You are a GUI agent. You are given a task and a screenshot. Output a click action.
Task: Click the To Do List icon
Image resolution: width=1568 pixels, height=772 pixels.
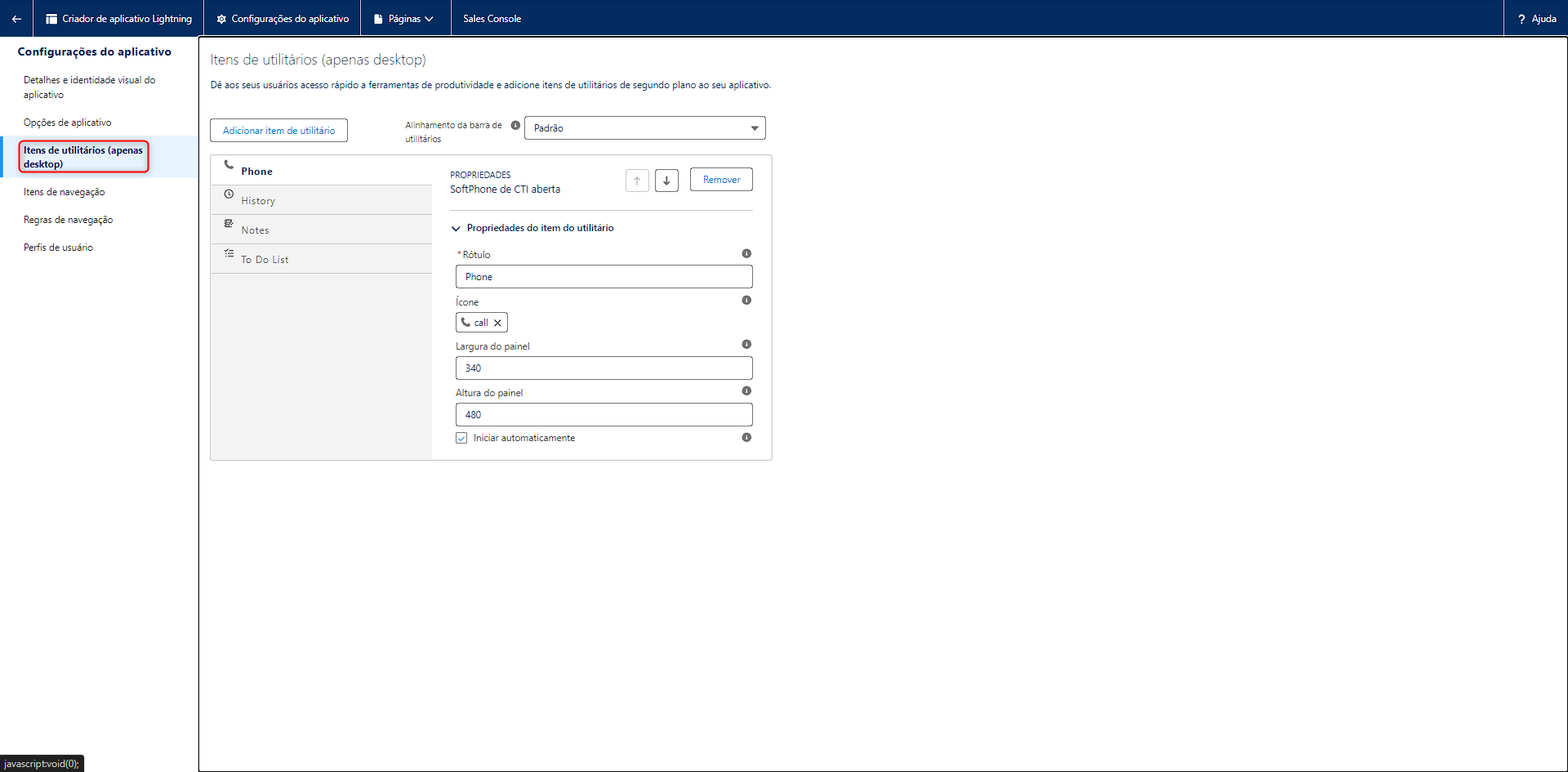pyautogui.click(x=229, y=253)
